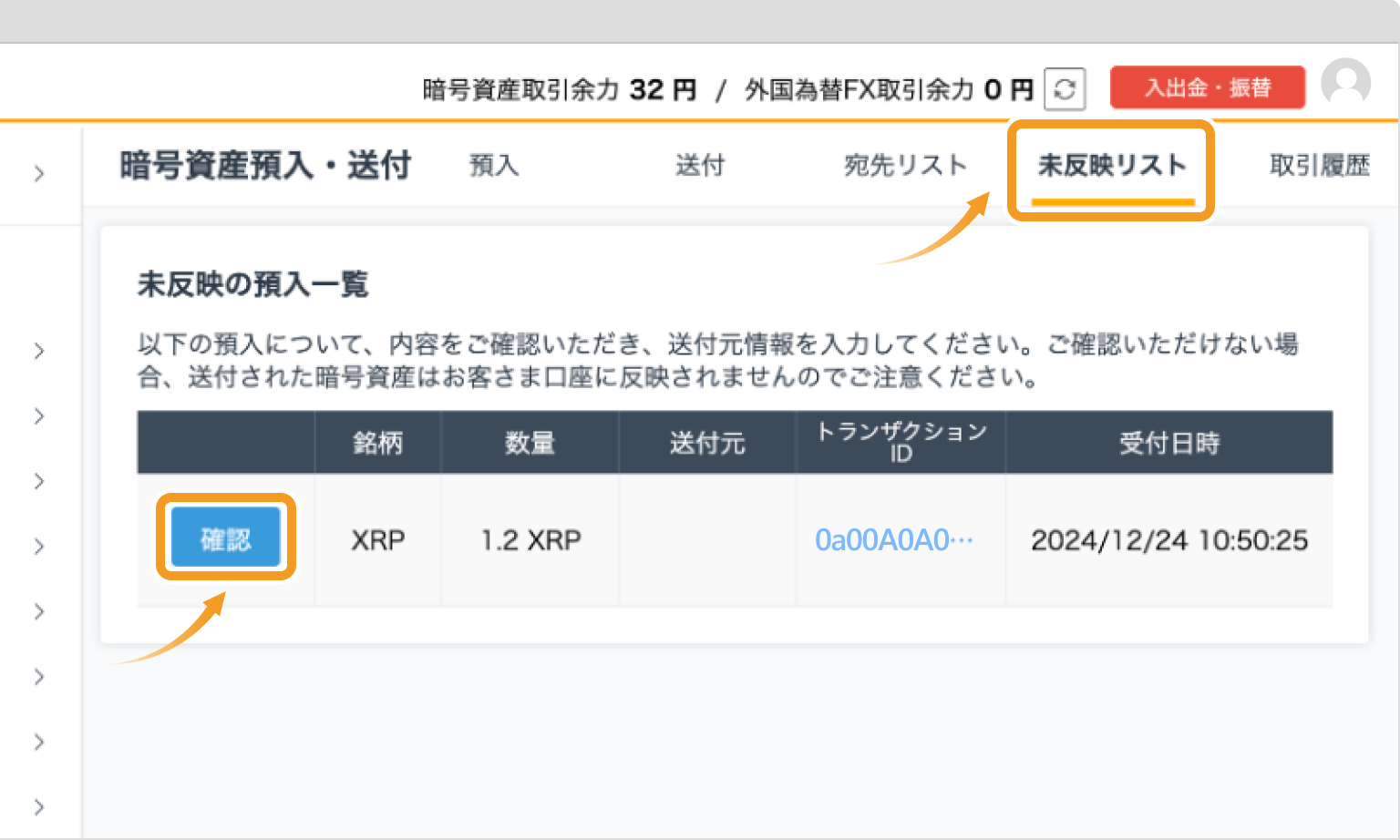Expand the sidebar chevron beside the 暗号資産預入・送付 title
The width and height of the screenshot is (1400, 840).
39,173
